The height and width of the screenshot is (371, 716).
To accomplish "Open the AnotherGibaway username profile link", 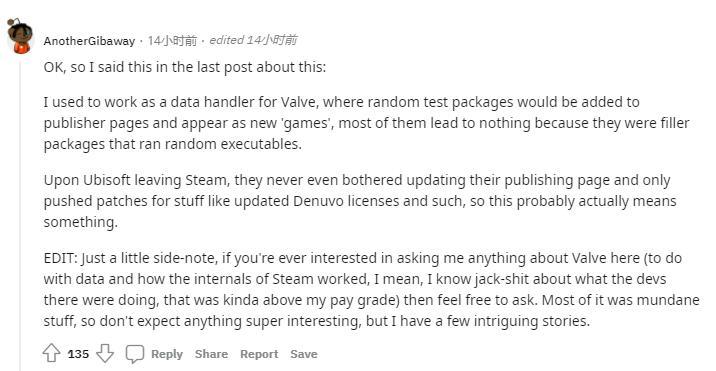I will 90,41.
